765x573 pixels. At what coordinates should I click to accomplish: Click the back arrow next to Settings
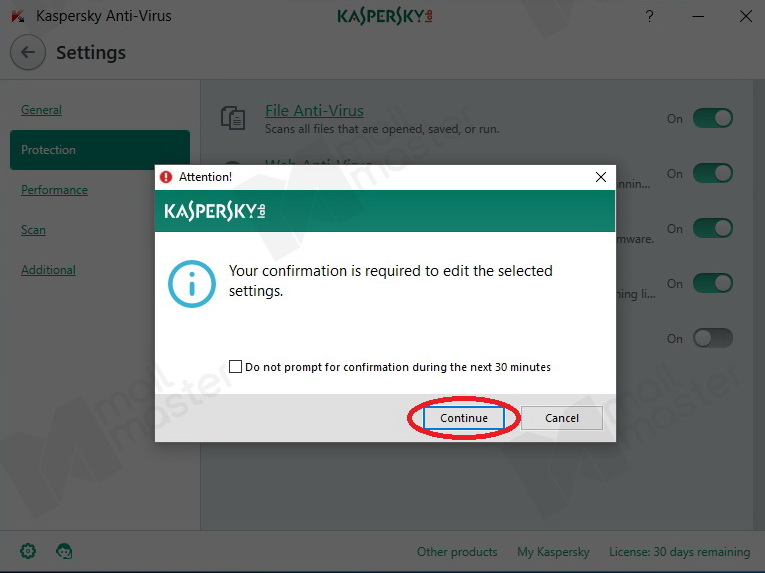[x=28, y=52]
